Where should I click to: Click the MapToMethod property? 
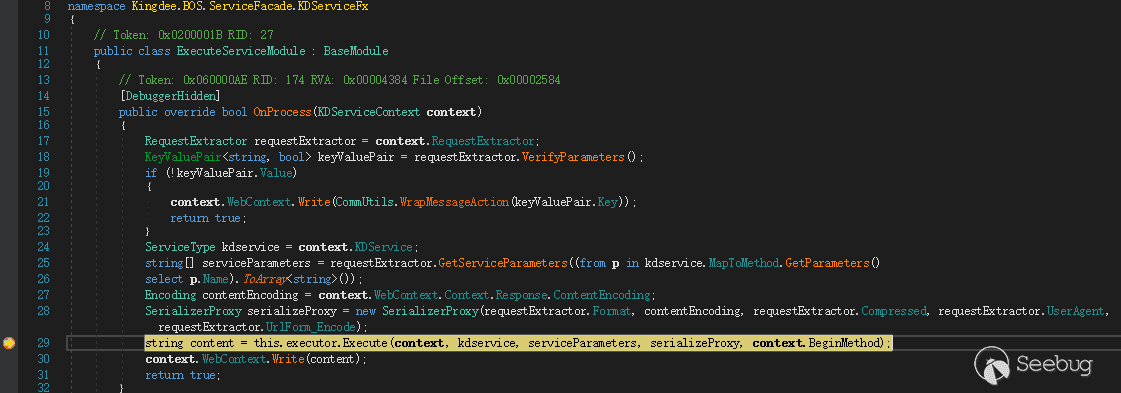click(x=743, y=263)
